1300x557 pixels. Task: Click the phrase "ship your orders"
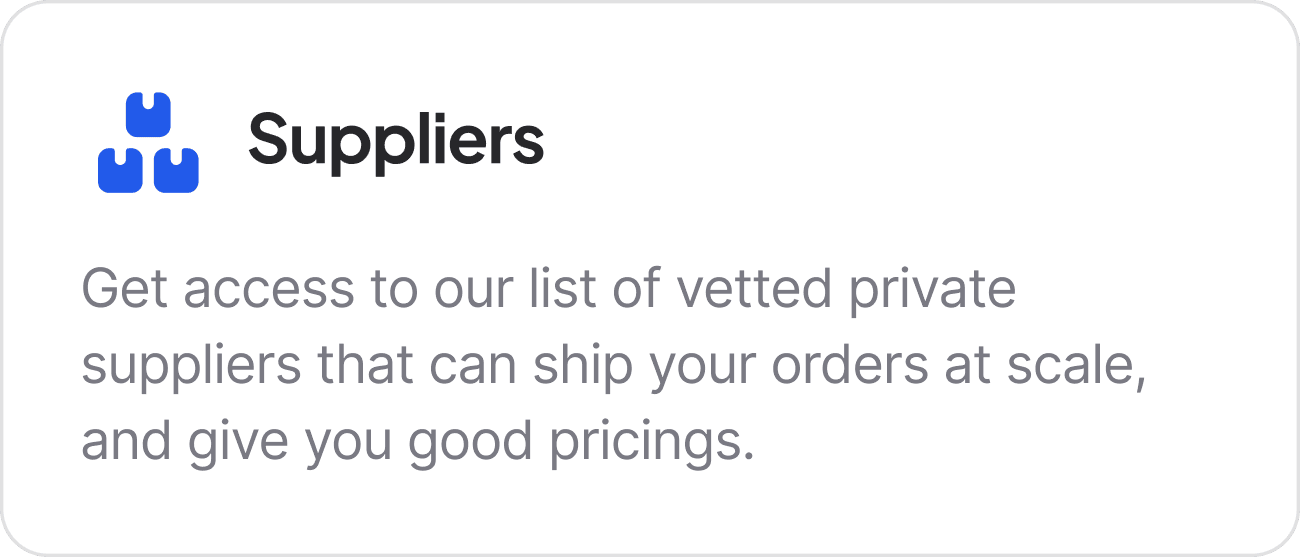tap(700, 367)
